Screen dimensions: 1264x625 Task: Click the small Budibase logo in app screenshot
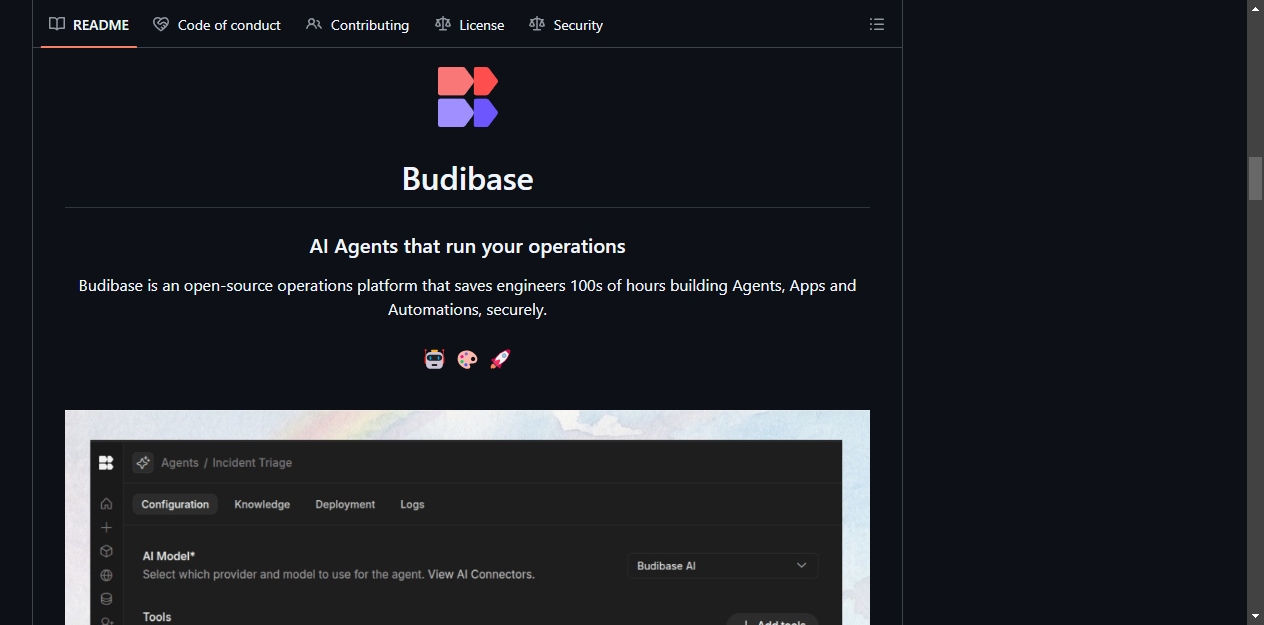pyautogui.click(x=106, y=462)
